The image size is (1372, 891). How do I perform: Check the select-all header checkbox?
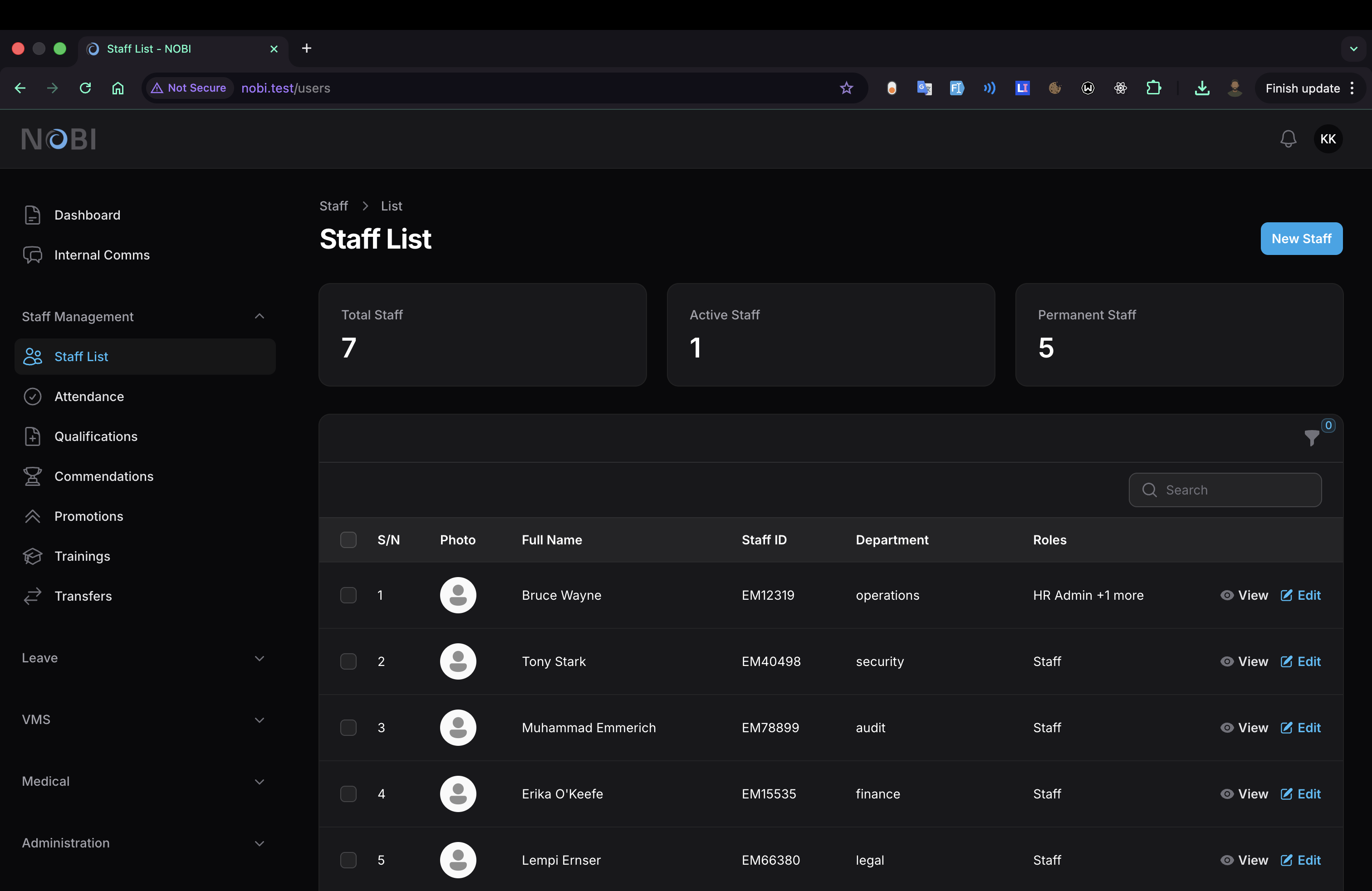point(348,540)
